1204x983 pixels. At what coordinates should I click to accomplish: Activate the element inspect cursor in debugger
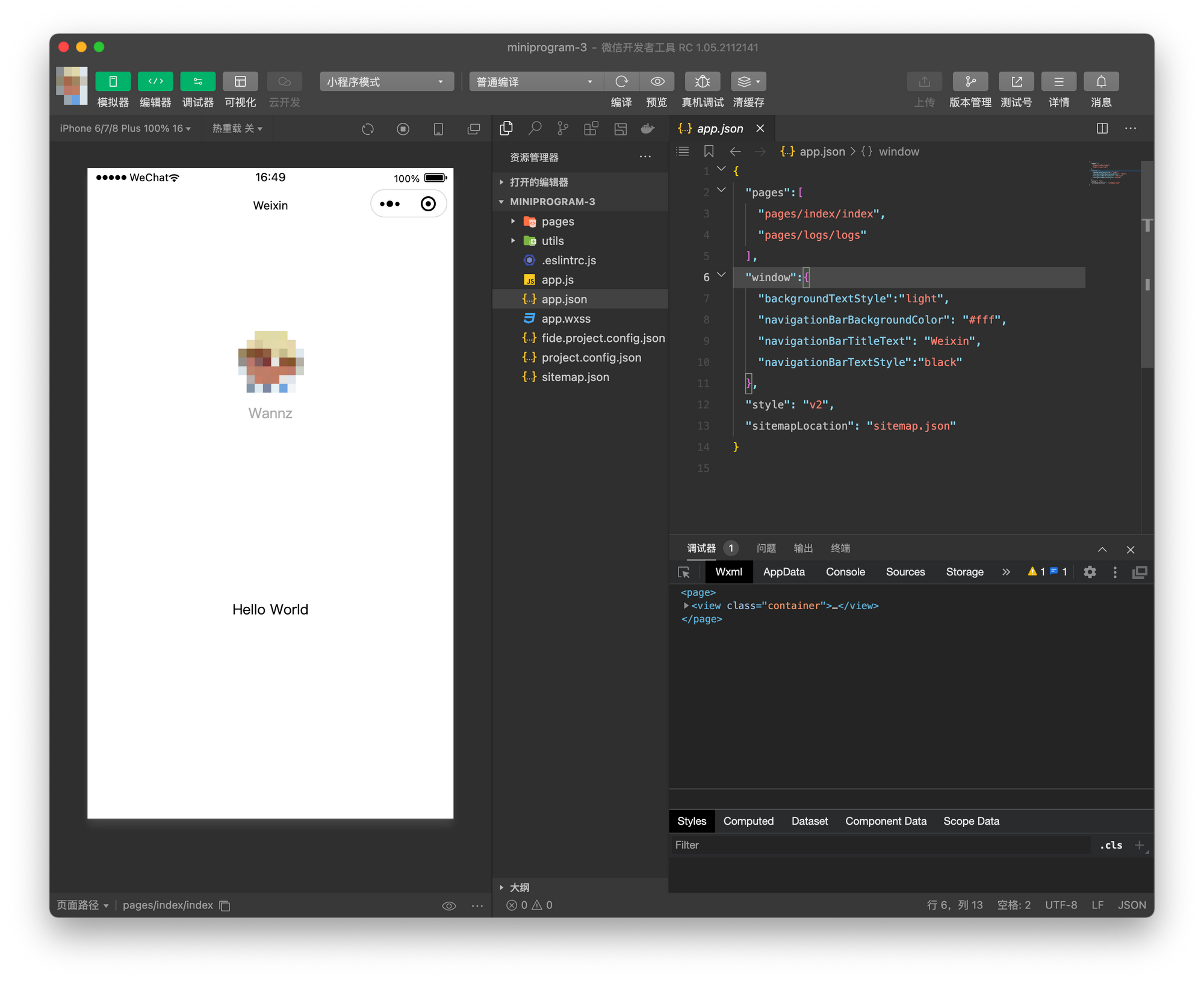click(684, 572)
